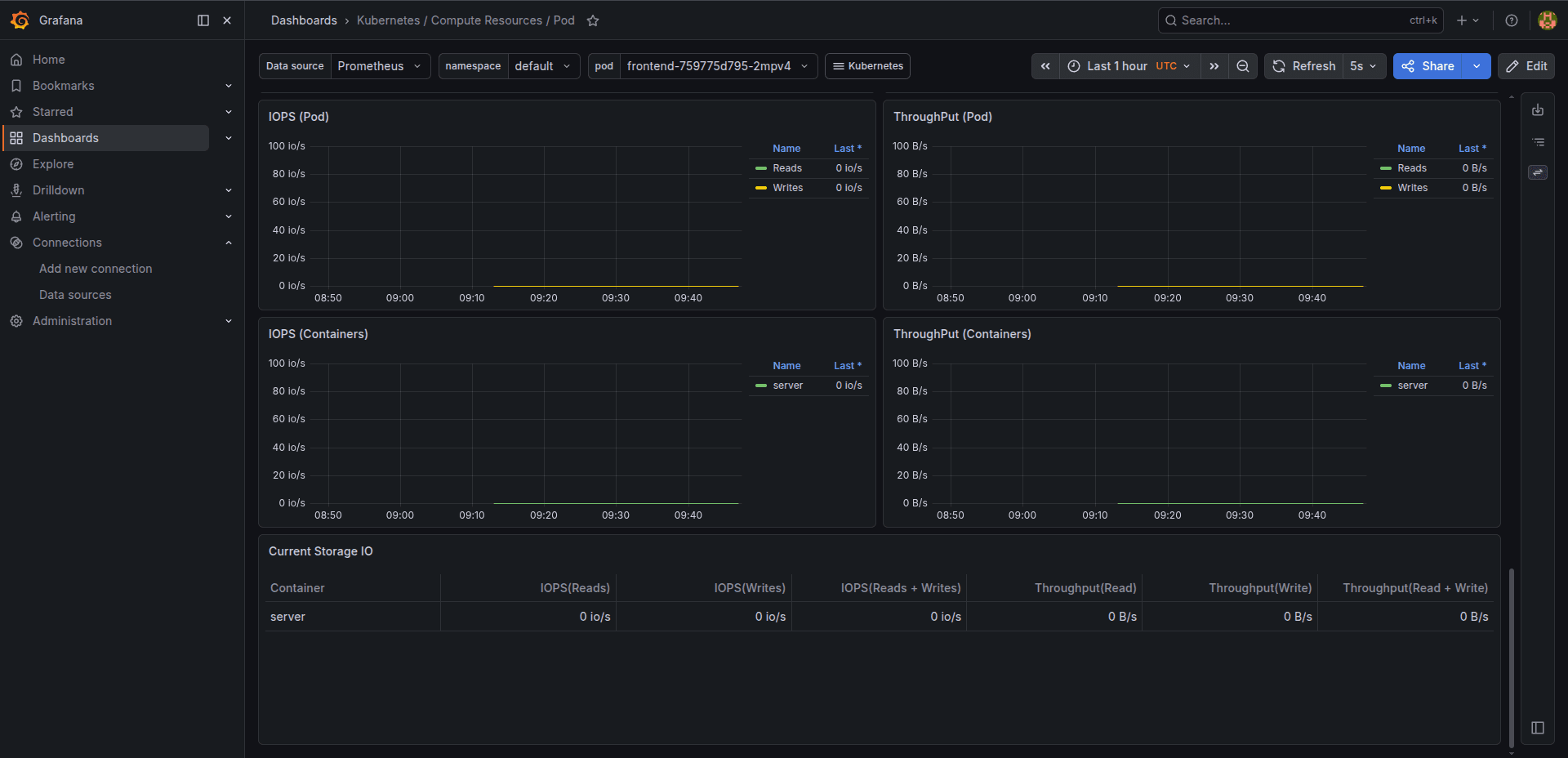The width and height of the screenshot is (1568, 758).
Task: Click the Administration gear icon
Action: [x=16, y=321]
